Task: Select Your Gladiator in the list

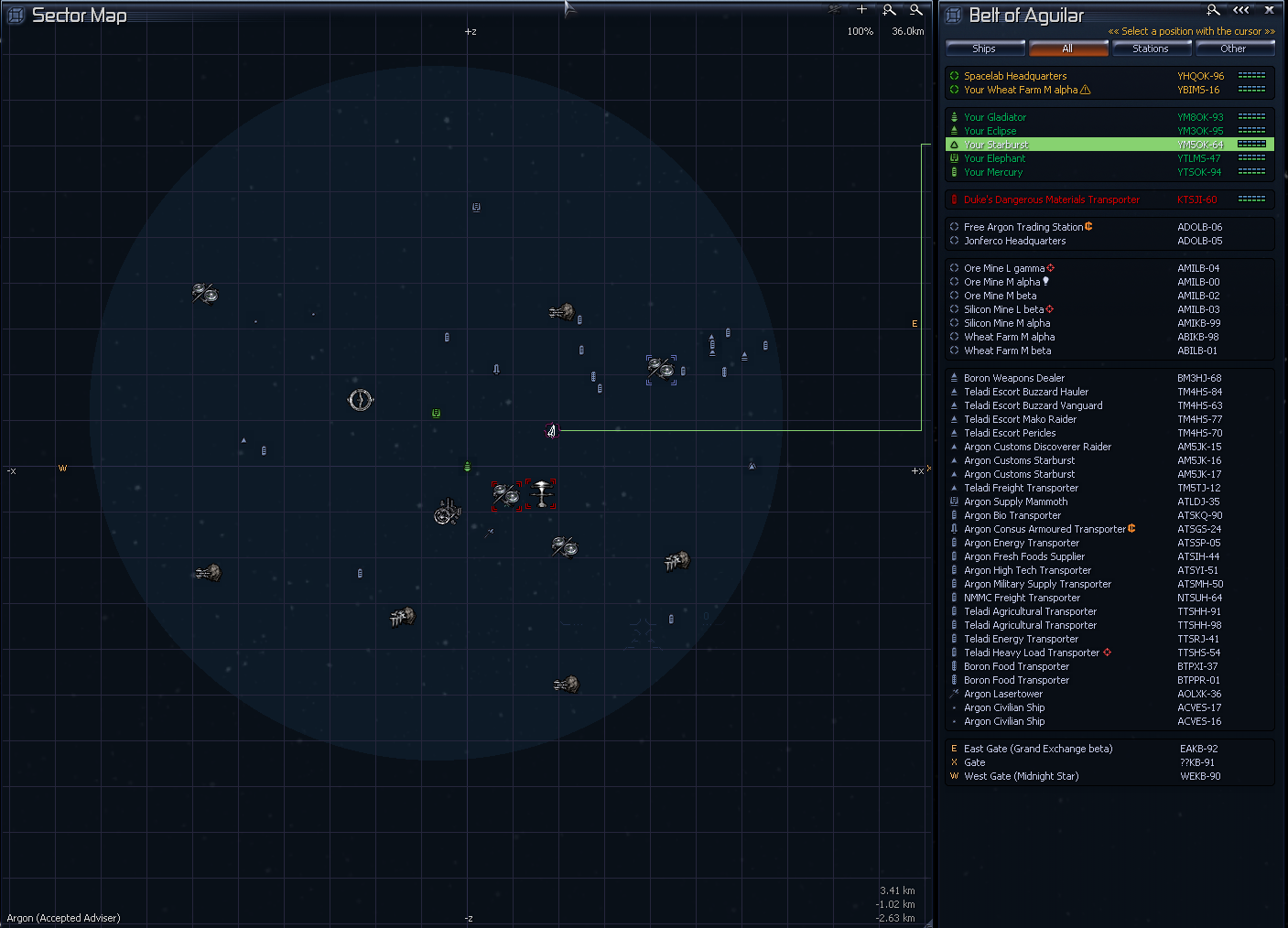Action: pyautogui.click(x=995, y=117)
